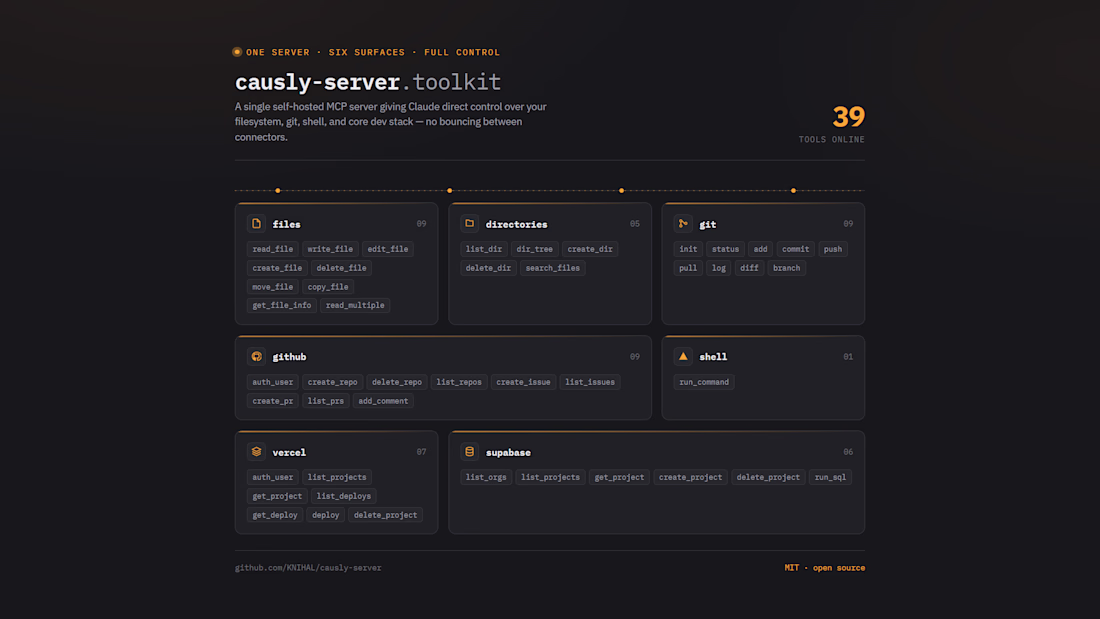Select the deploy tag in vercel
This screenshot has height=619, width=1100.
click(326, 515)
